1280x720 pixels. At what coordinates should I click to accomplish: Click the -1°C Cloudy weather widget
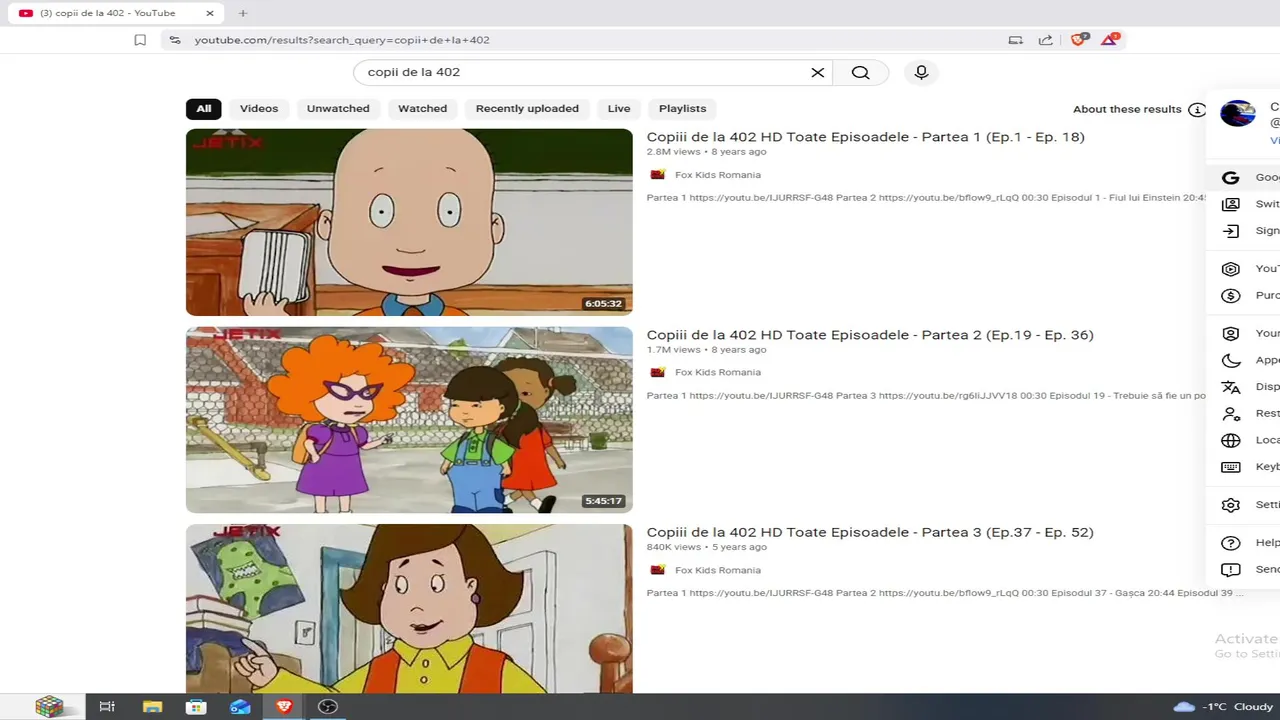coord(1222,707)
